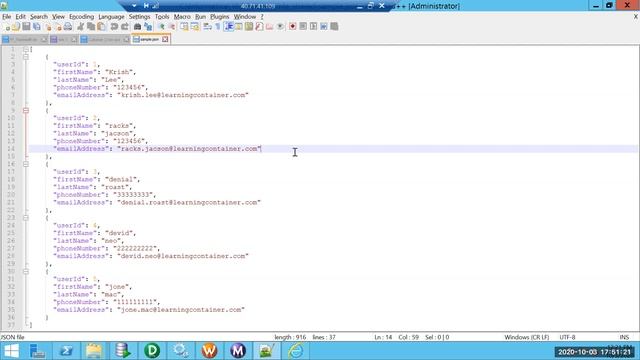Click Run Macro Multiple Times icon

pos(324,27)
